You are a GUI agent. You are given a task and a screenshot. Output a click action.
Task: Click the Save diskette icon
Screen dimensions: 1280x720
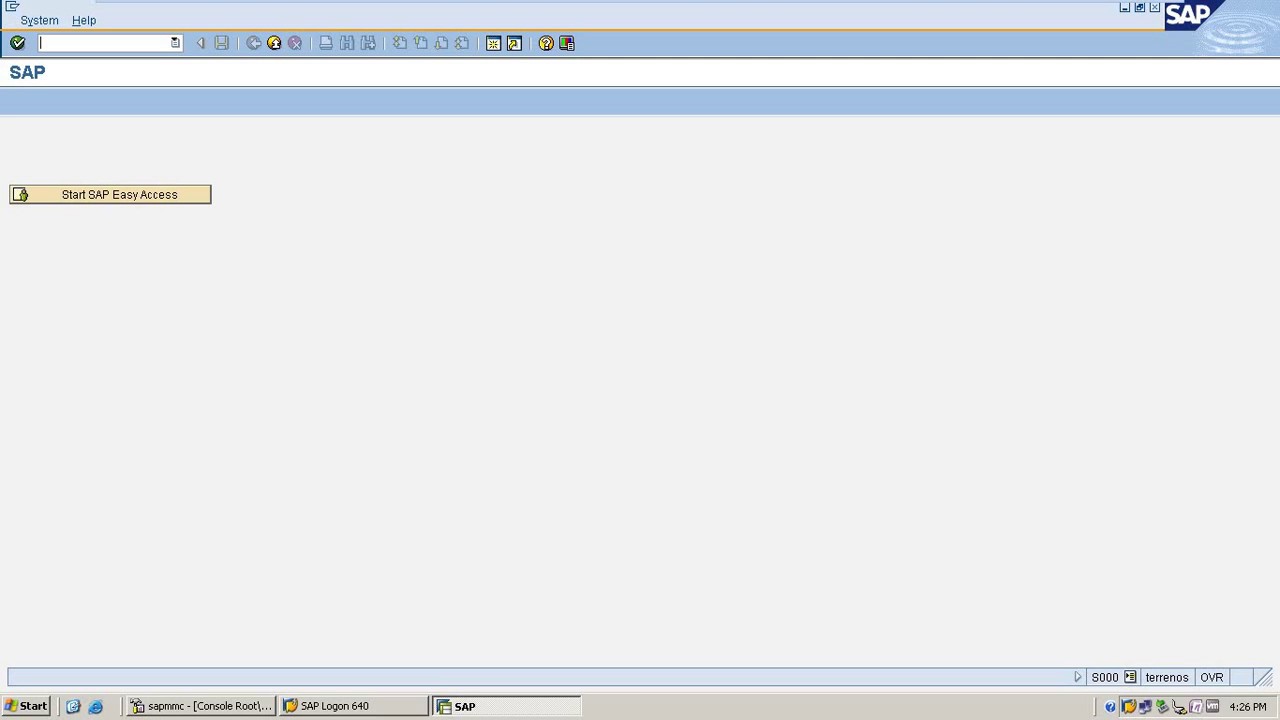tap(222, 43)
